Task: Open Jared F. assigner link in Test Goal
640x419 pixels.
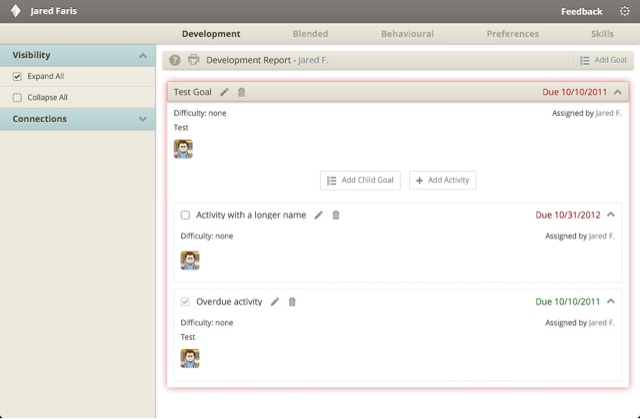Action: click(x=609, y=113)
